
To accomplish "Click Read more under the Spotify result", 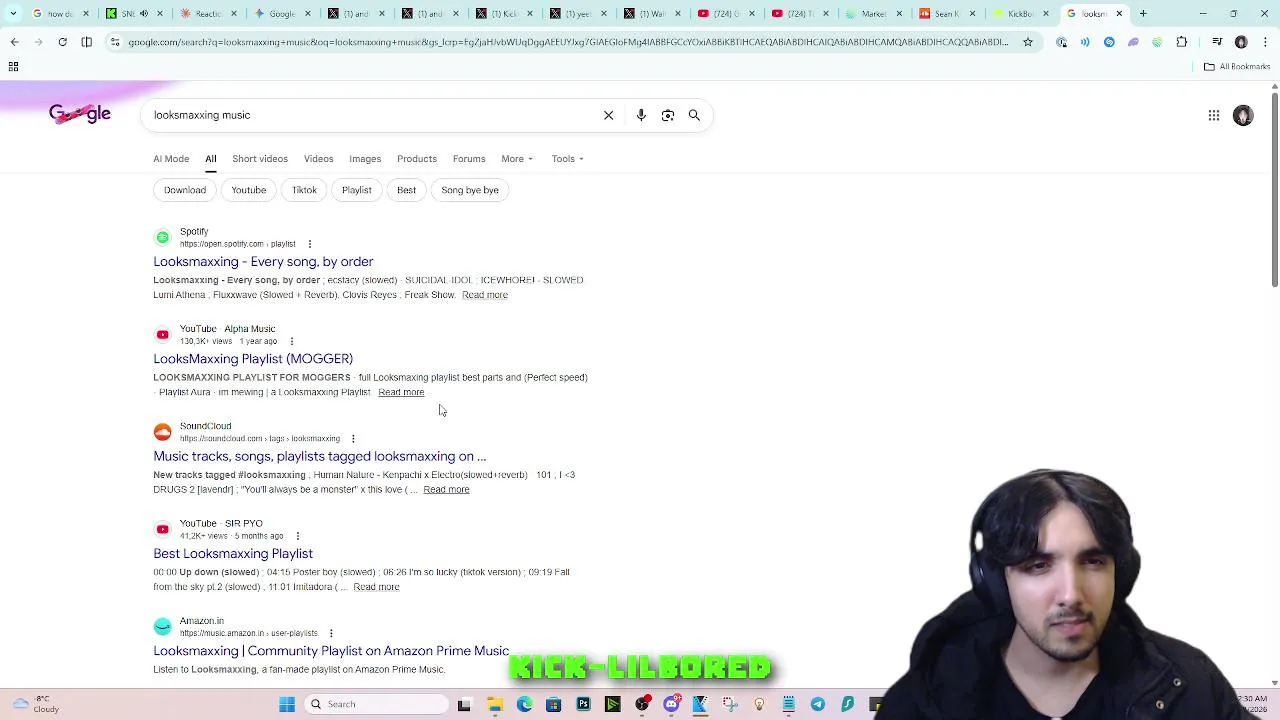I will tap(485, 295).
